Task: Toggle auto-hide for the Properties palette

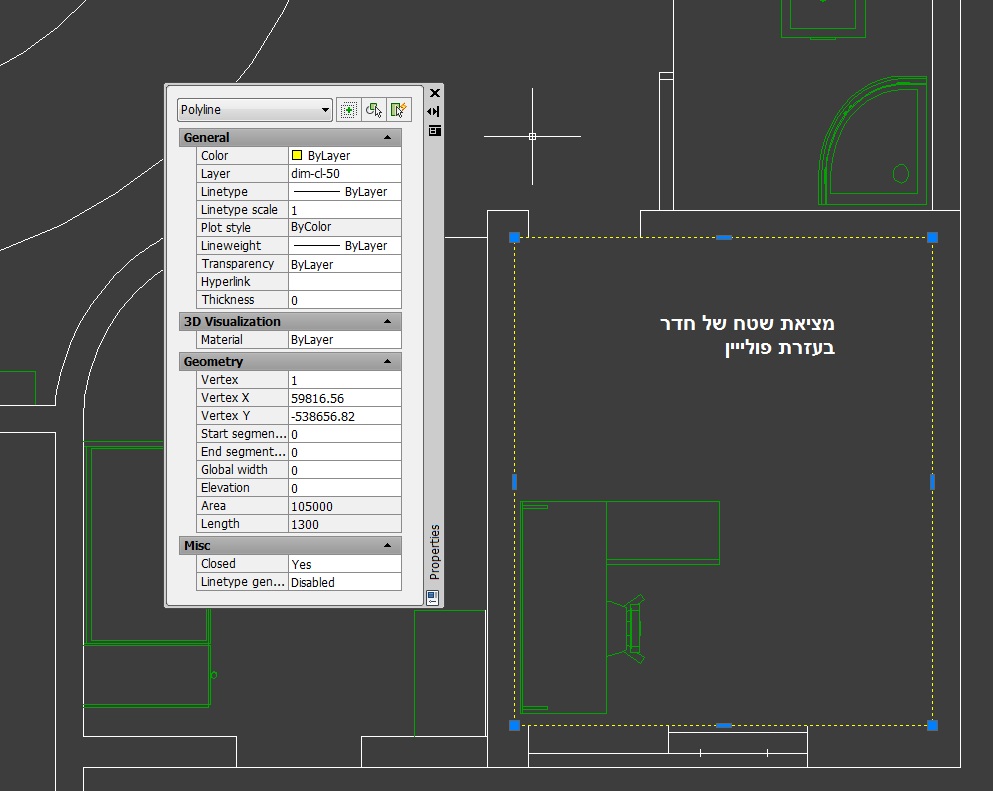Action: coord(434,111)
